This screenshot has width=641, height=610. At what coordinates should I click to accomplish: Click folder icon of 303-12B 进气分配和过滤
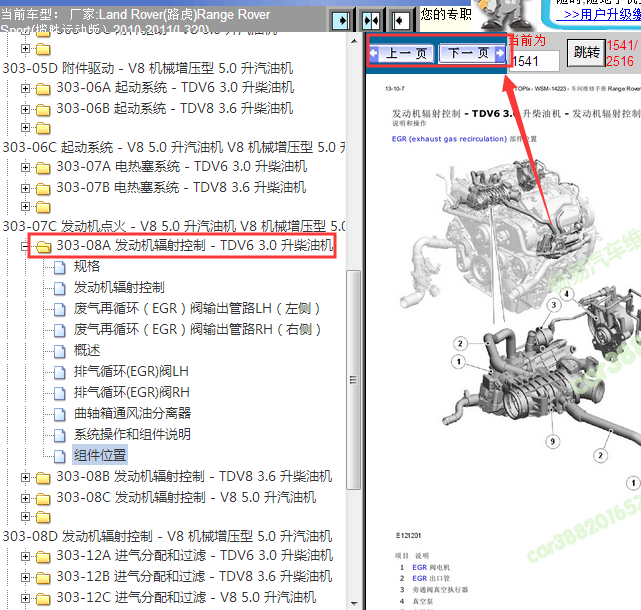[43, 578]
